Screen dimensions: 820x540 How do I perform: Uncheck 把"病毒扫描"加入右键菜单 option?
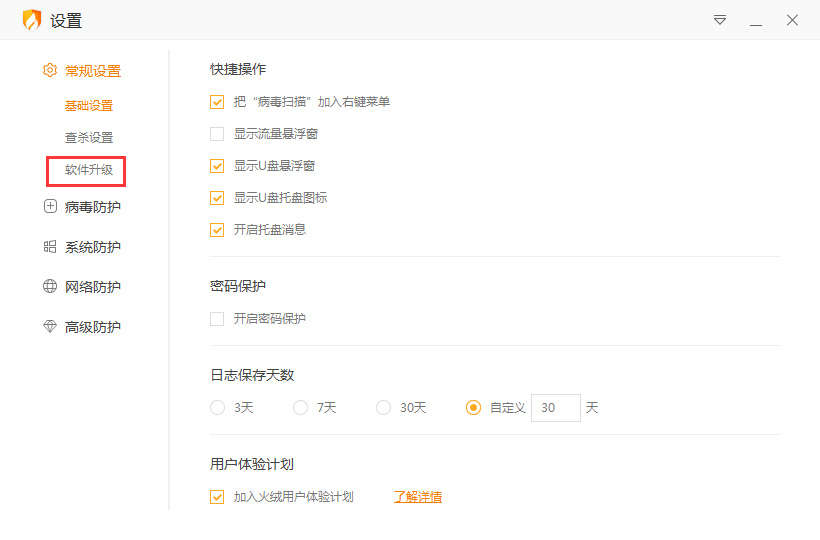[217, 102]
